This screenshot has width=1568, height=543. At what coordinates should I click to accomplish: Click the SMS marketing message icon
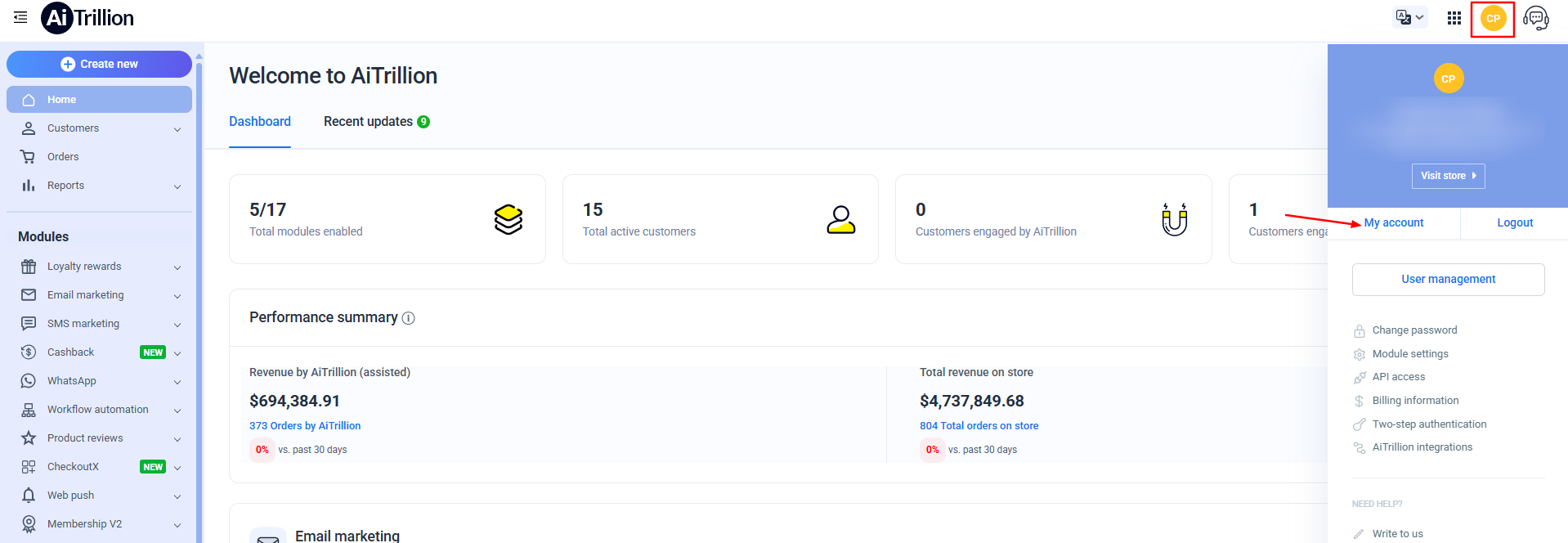pos(29,324)
